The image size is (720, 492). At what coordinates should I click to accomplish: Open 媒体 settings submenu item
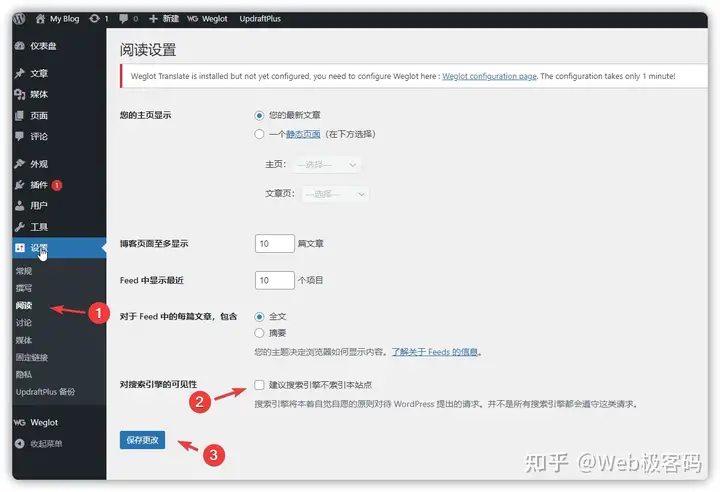tap(24, 340)
